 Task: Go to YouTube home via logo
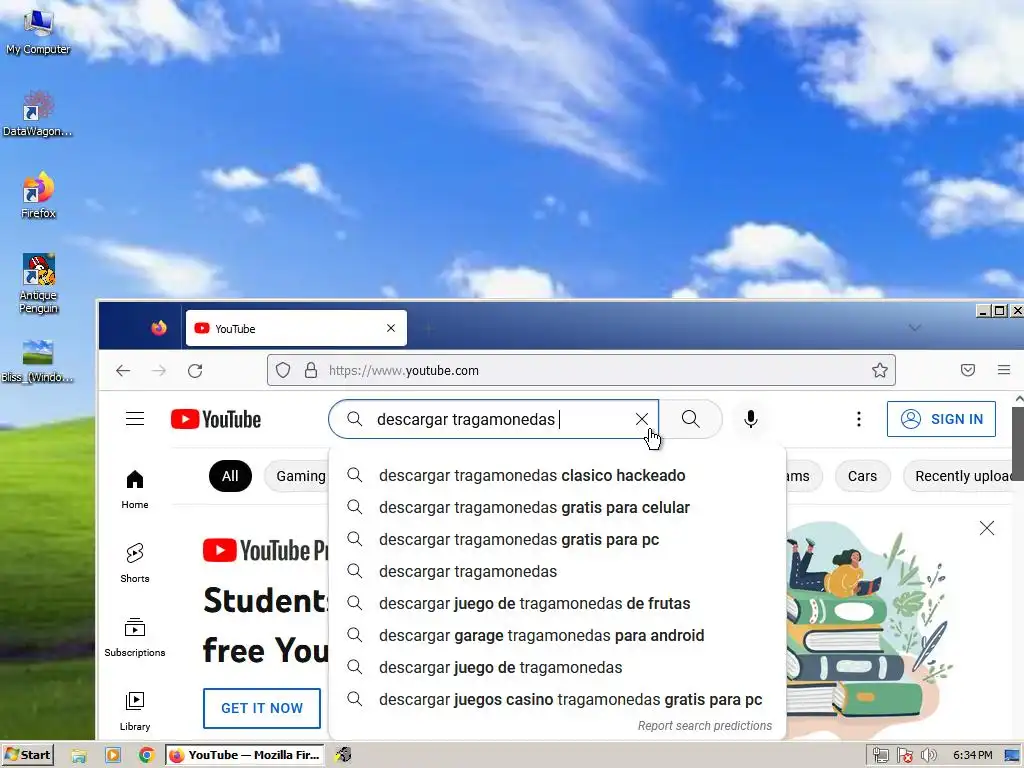click(216, 419)
